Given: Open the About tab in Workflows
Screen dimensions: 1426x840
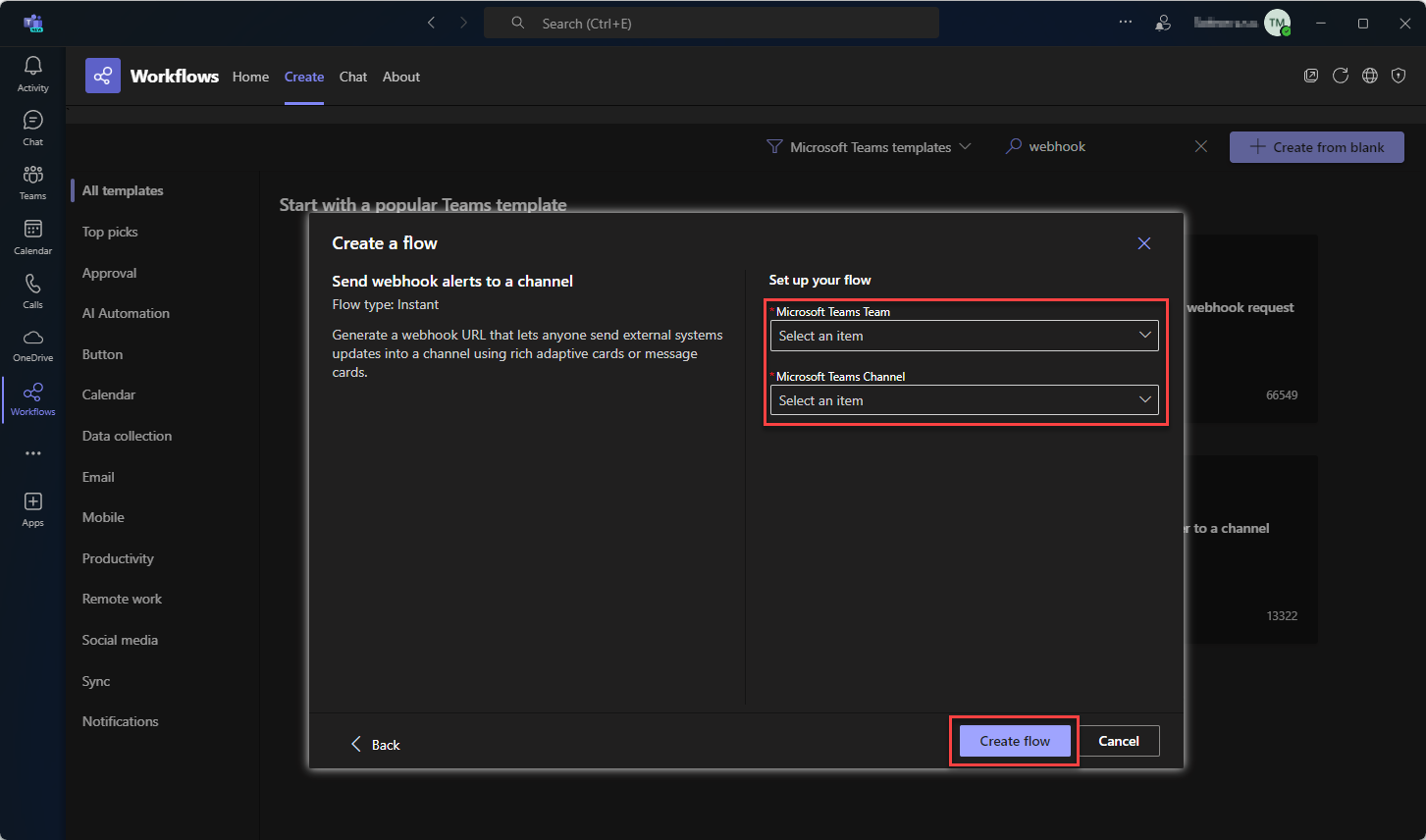Looking at the screenshot, I should 400,77.
